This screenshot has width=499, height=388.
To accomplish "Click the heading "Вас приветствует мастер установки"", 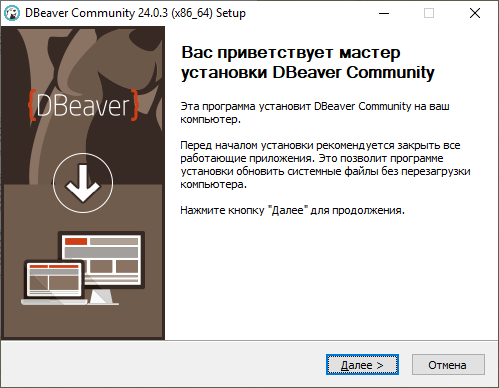I will (x=308, y=63).
